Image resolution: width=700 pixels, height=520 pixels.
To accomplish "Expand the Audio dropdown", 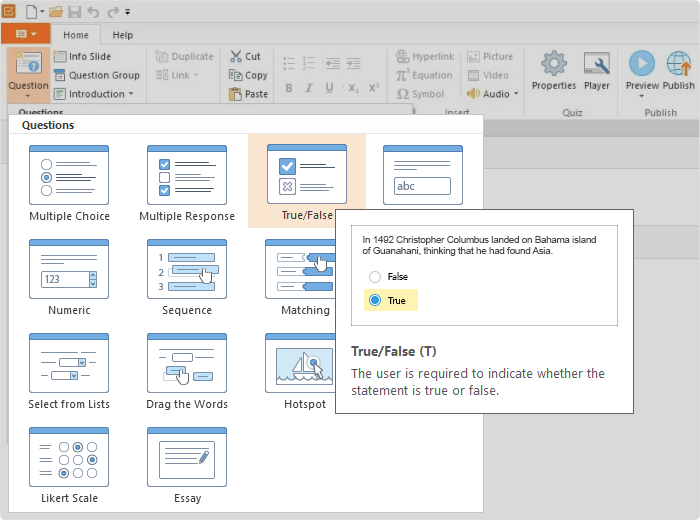I will point(516,94).
